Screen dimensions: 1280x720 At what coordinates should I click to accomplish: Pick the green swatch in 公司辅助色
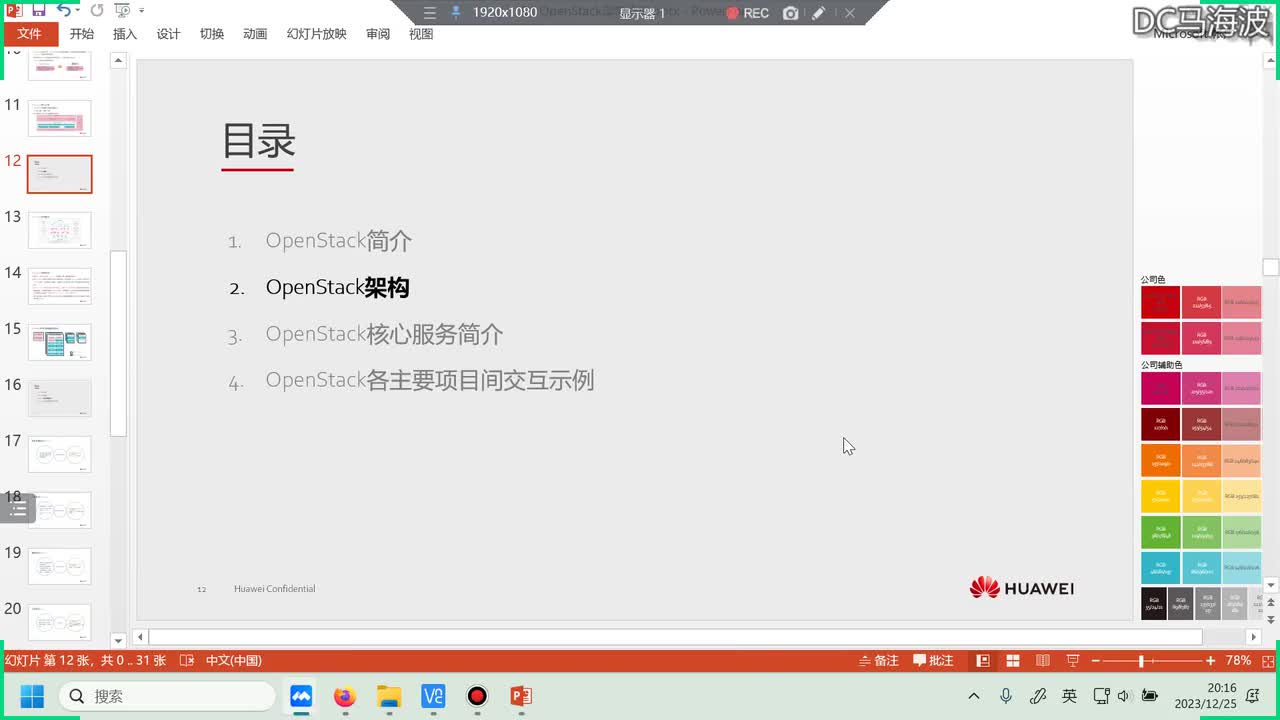point(1160,532)
